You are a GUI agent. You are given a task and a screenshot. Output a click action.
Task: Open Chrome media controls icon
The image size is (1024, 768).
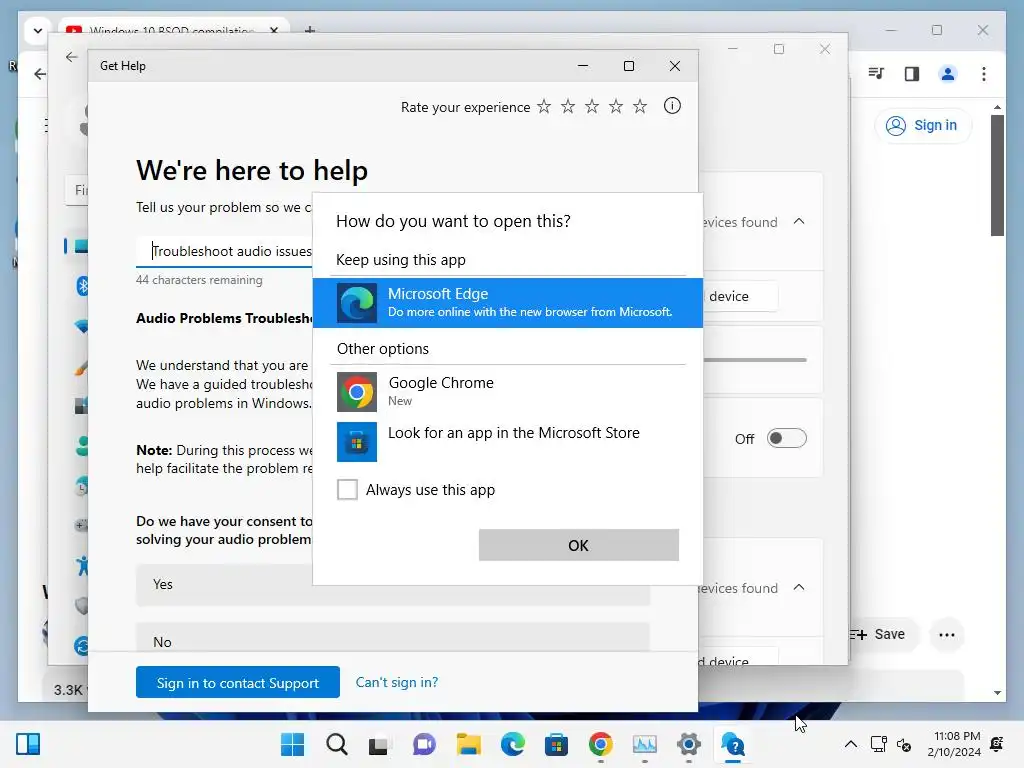[876, 74]
